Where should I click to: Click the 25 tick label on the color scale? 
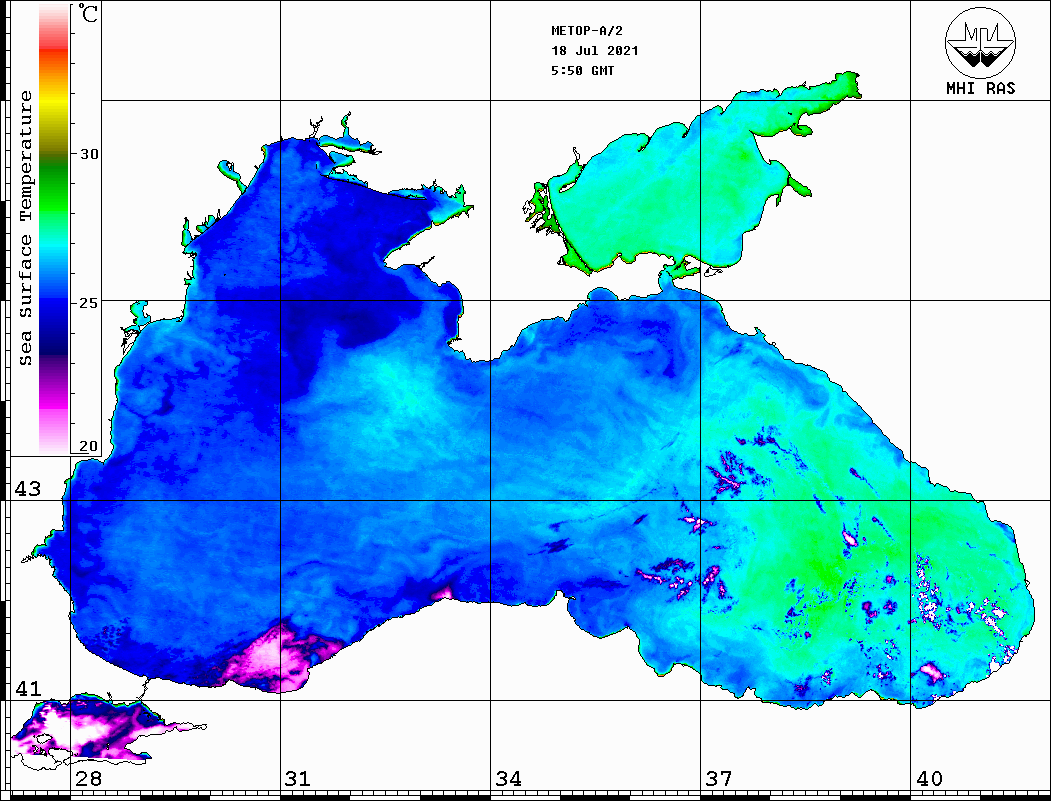click(x=89, y=301)
